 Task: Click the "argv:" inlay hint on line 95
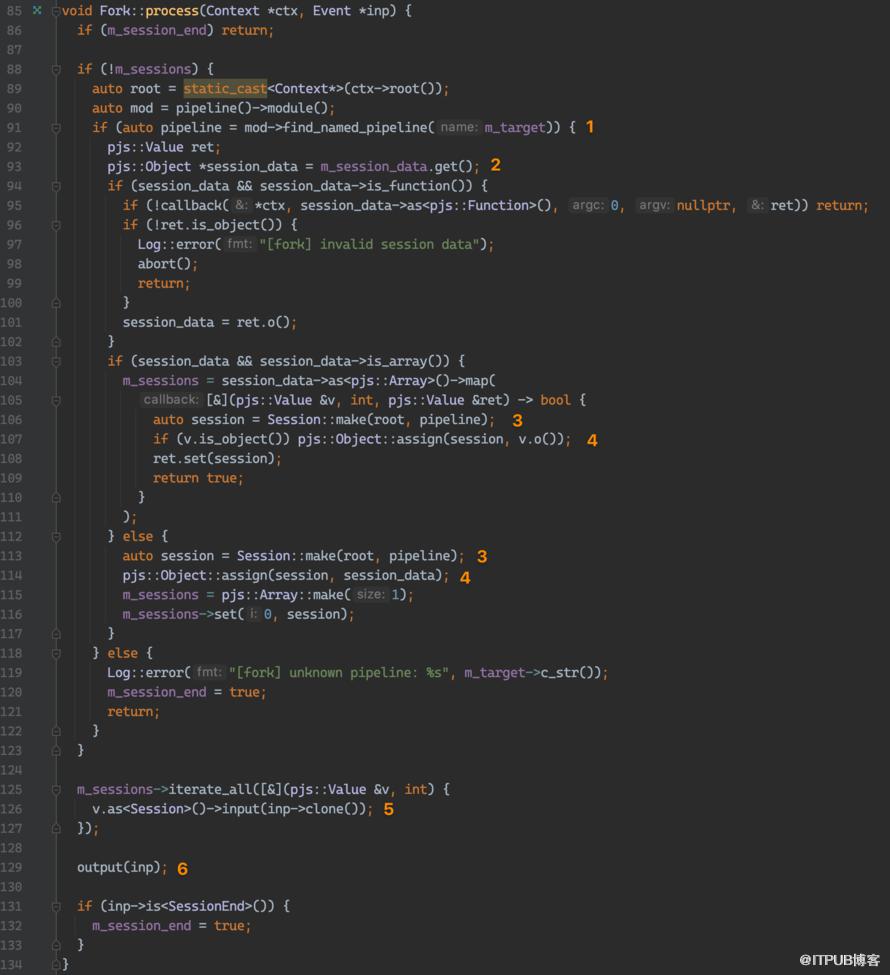tap(654, 205)
